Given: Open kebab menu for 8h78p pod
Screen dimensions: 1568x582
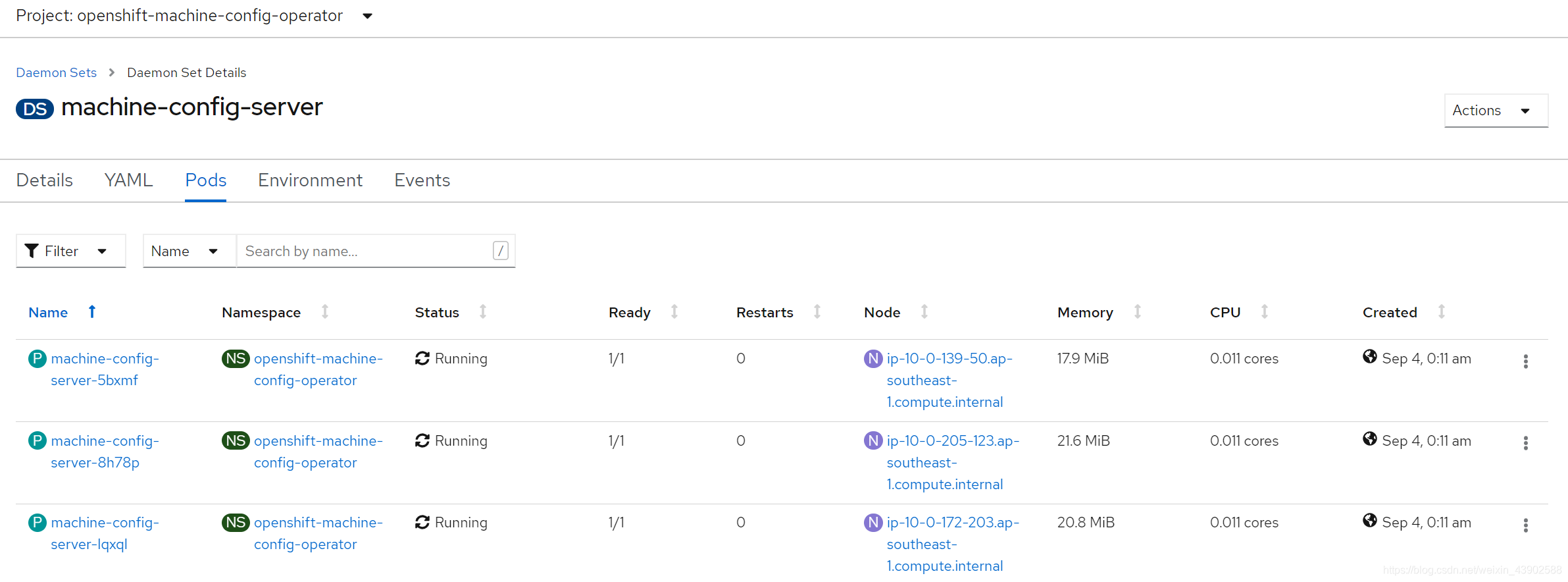Looking at the screenshot, I should [x=1525, y=443].
